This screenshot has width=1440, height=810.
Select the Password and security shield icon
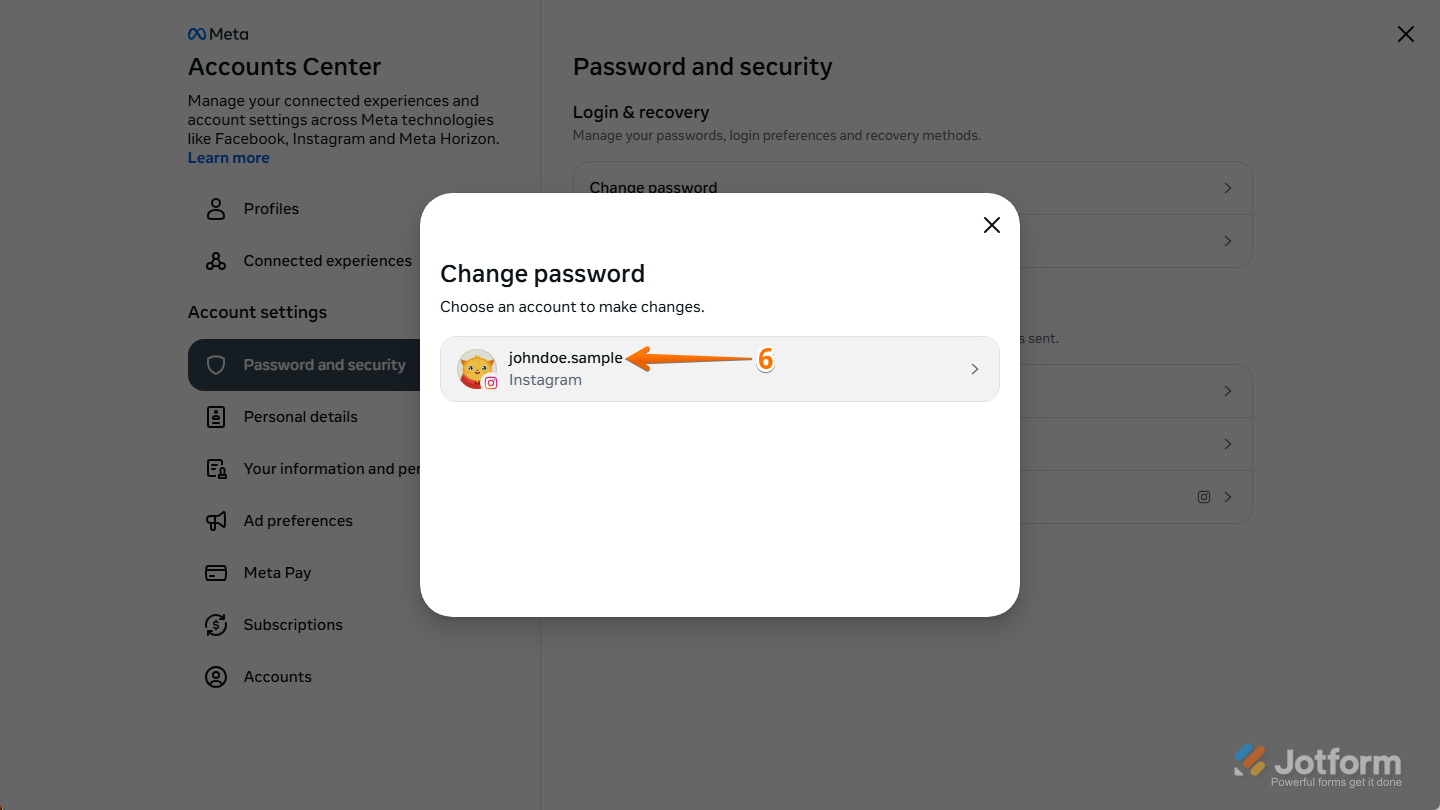[216, 364]
